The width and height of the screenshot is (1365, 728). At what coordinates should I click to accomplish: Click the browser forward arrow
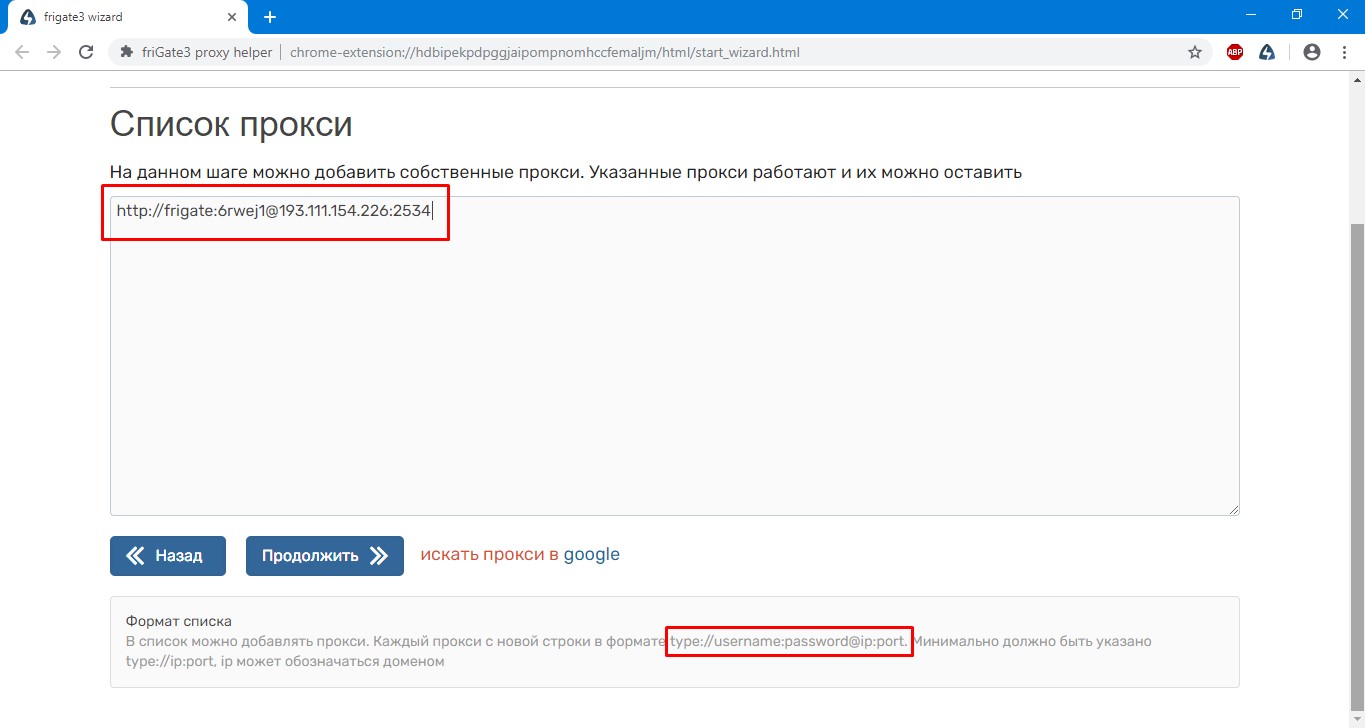54,52
